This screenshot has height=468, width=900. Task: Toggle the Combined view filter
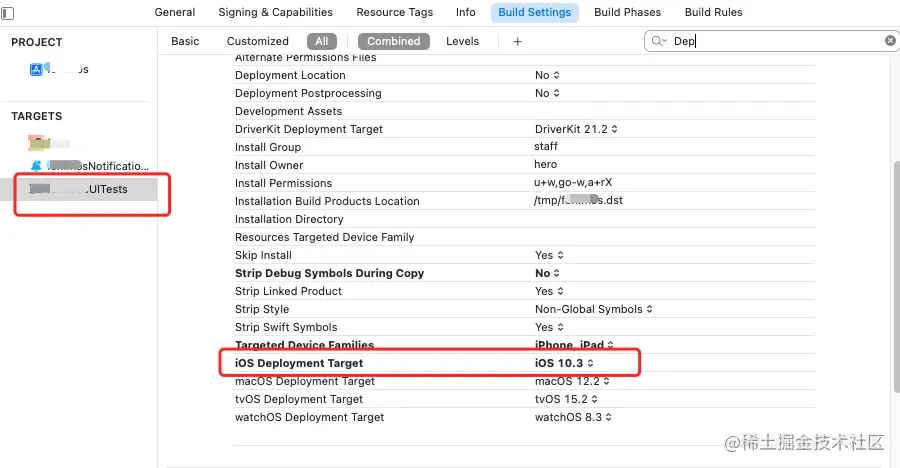[x=393, y=41]
